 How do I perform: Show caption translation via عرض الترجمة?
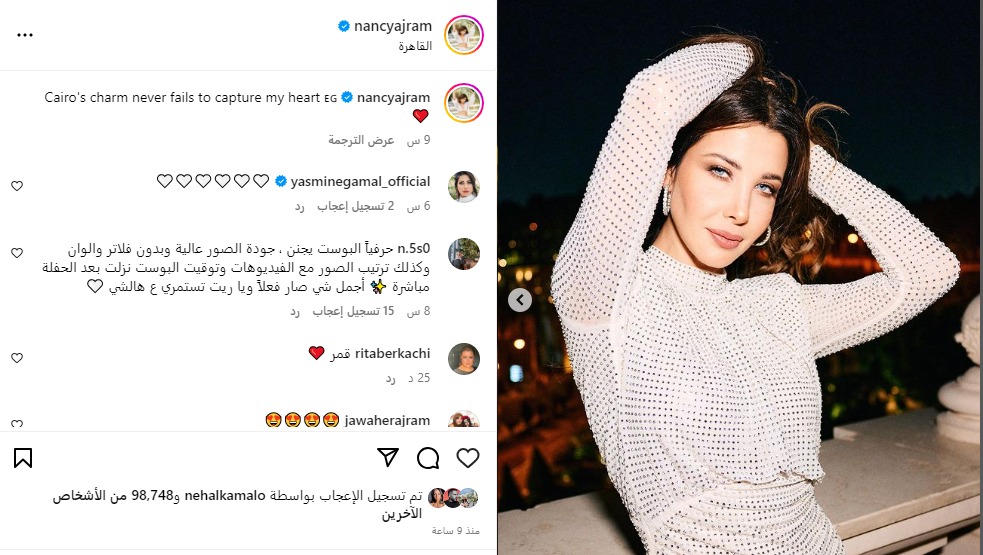pyautogui.click(x=361, y=140)
